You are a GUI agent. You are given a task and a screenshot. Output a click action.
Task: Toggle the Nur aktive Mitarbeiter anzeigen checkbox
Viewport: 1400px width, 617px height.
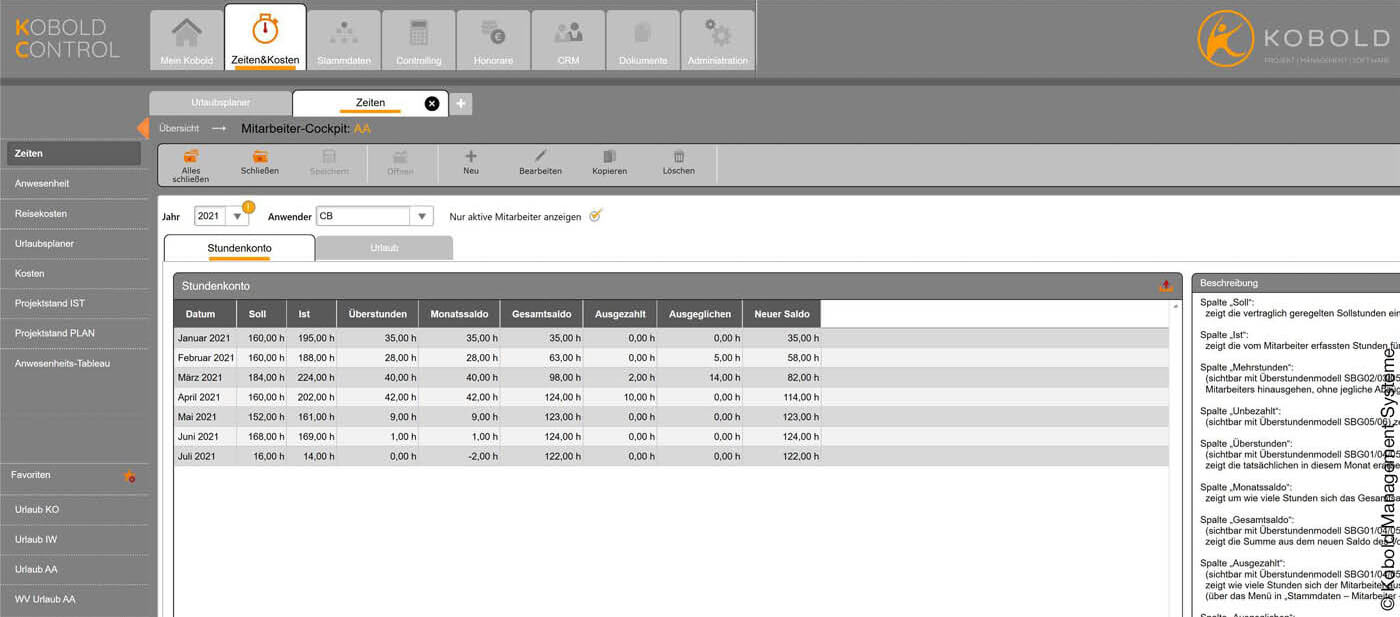click(x=594, y=215)
